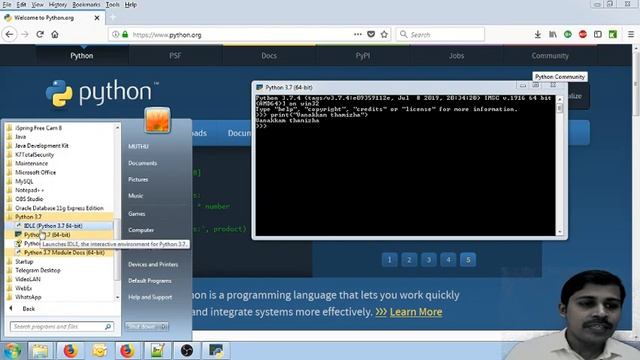
Task: Open Firefox library icon
Action: [x=553, y=34]
